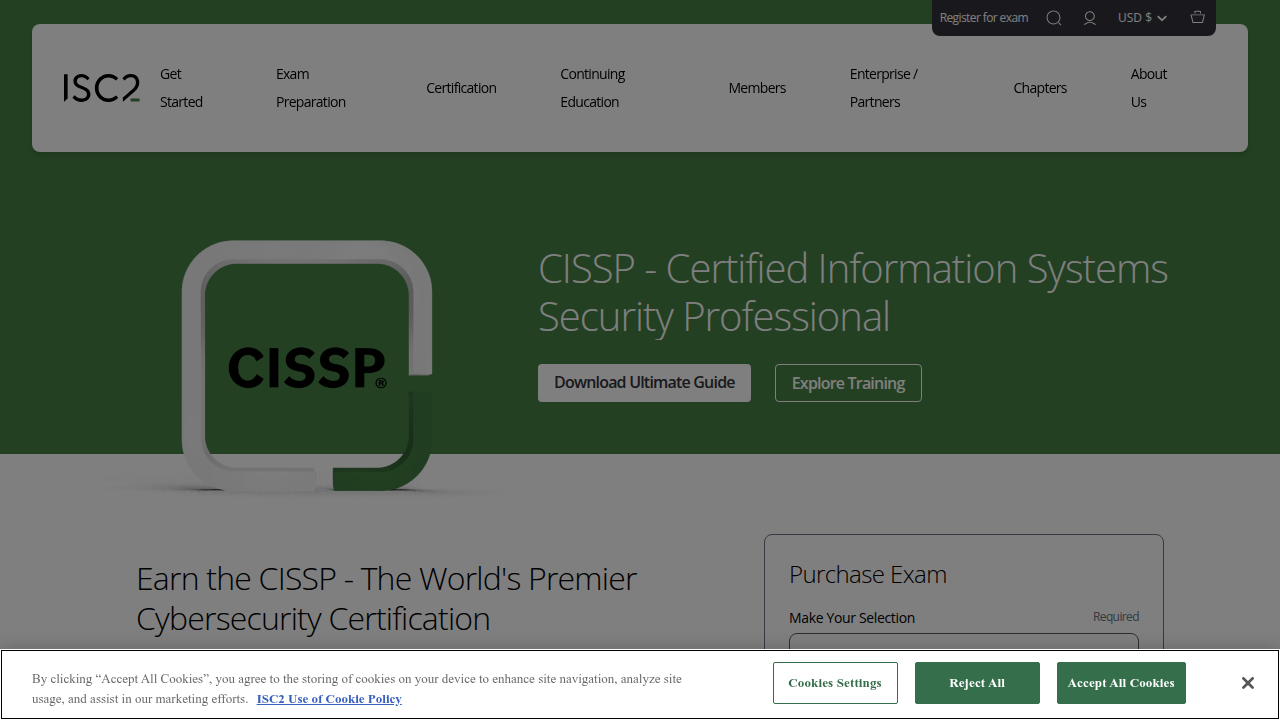
Task: Open the Enterprise / Partners menu
Action: 883,88
